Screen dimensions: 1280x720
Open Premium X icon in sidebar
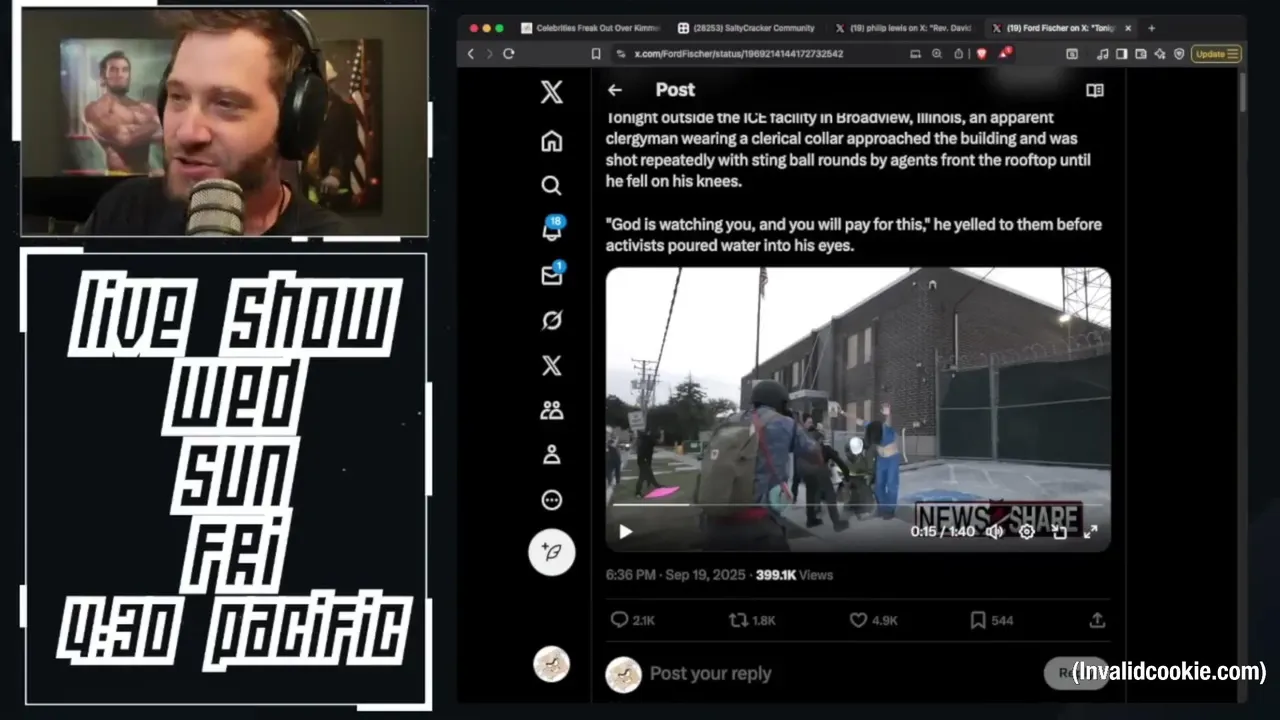point(551,365)
